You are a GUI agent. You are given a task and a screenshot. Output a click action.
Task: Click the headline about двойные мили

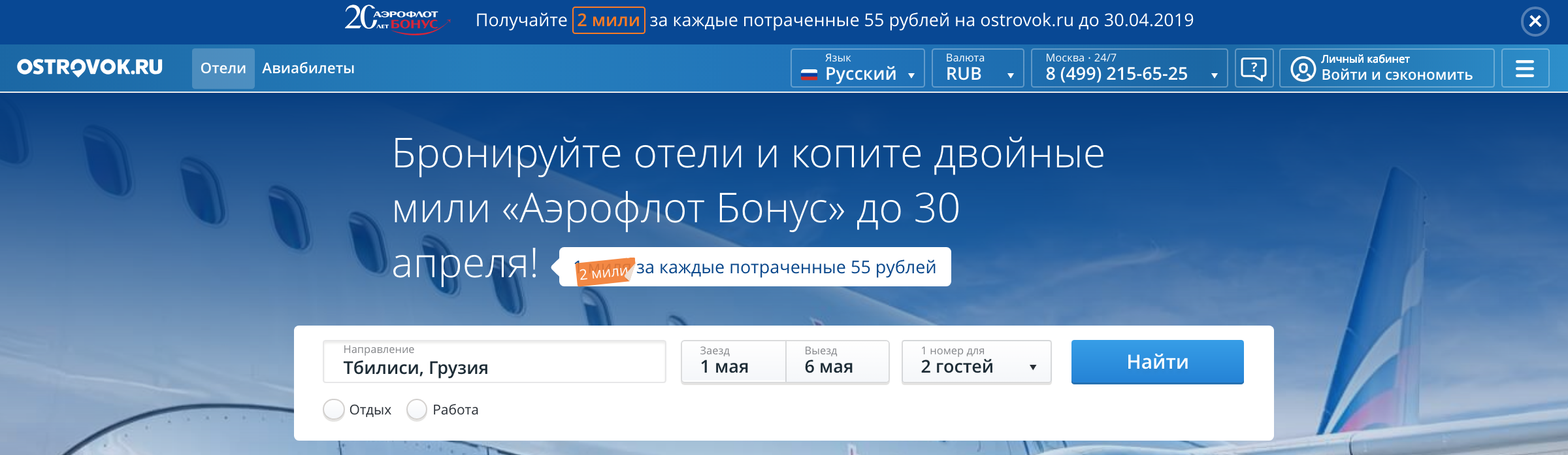[x=748, y=208]
